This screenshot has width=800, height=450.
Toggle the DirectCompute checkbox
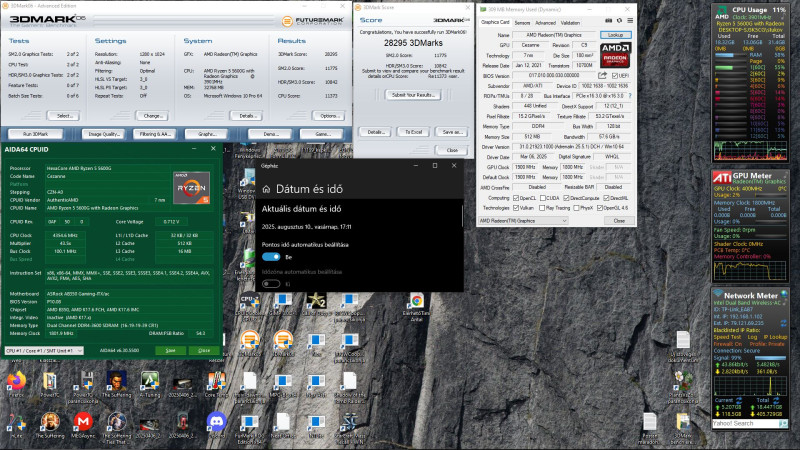click(566, 198)
